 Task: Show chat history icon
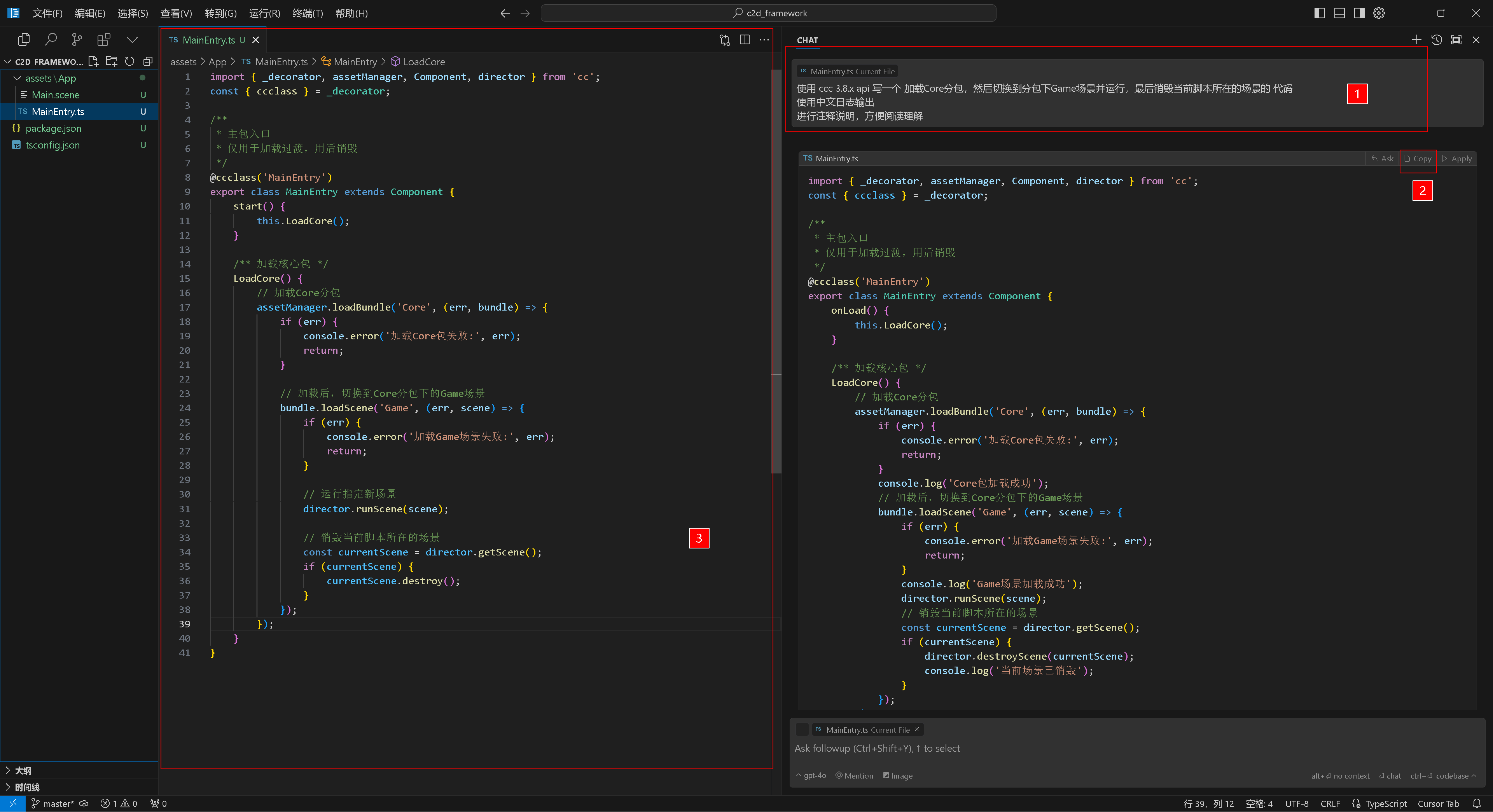(1436, 39)
